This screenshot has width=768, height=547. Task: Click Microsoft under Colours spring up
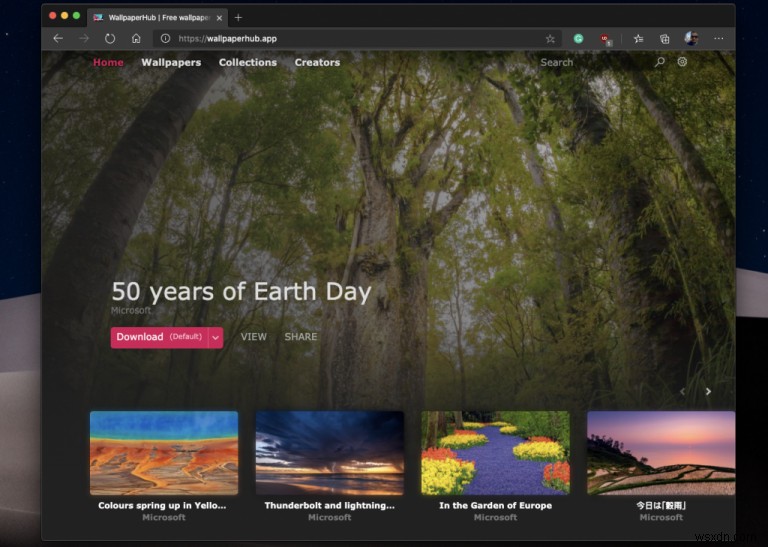pos(164,517)
